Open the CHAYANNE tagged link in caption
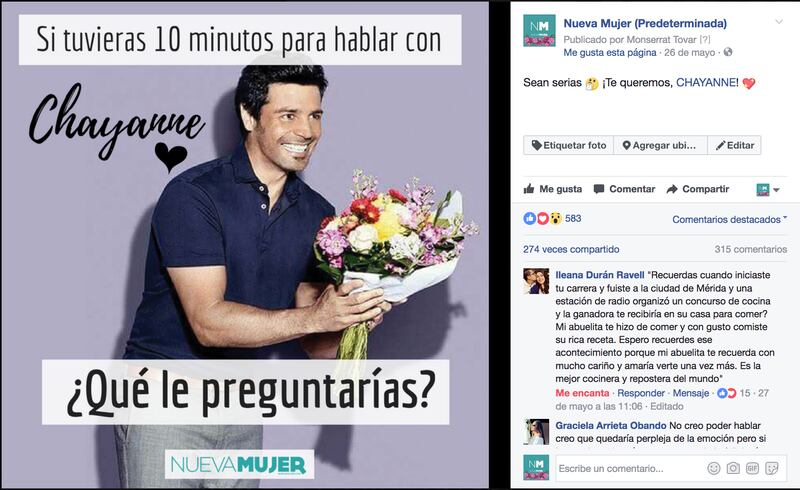800x490 pixels. pos(706,83)
